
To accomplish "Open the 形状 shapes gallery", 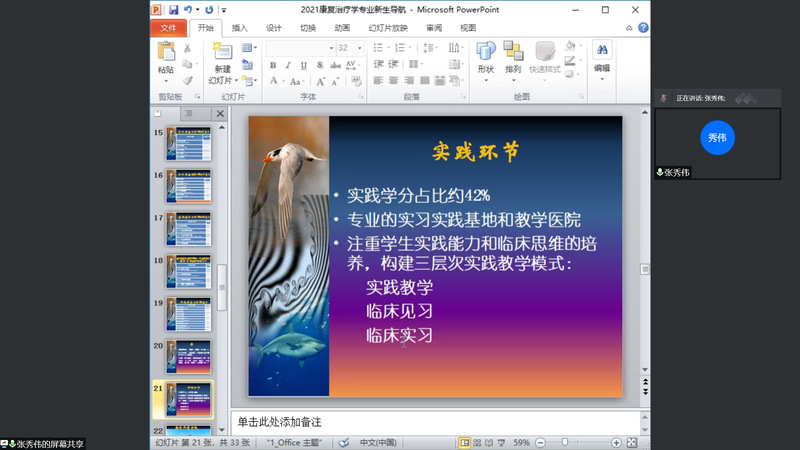I will (x=486, y=57).
